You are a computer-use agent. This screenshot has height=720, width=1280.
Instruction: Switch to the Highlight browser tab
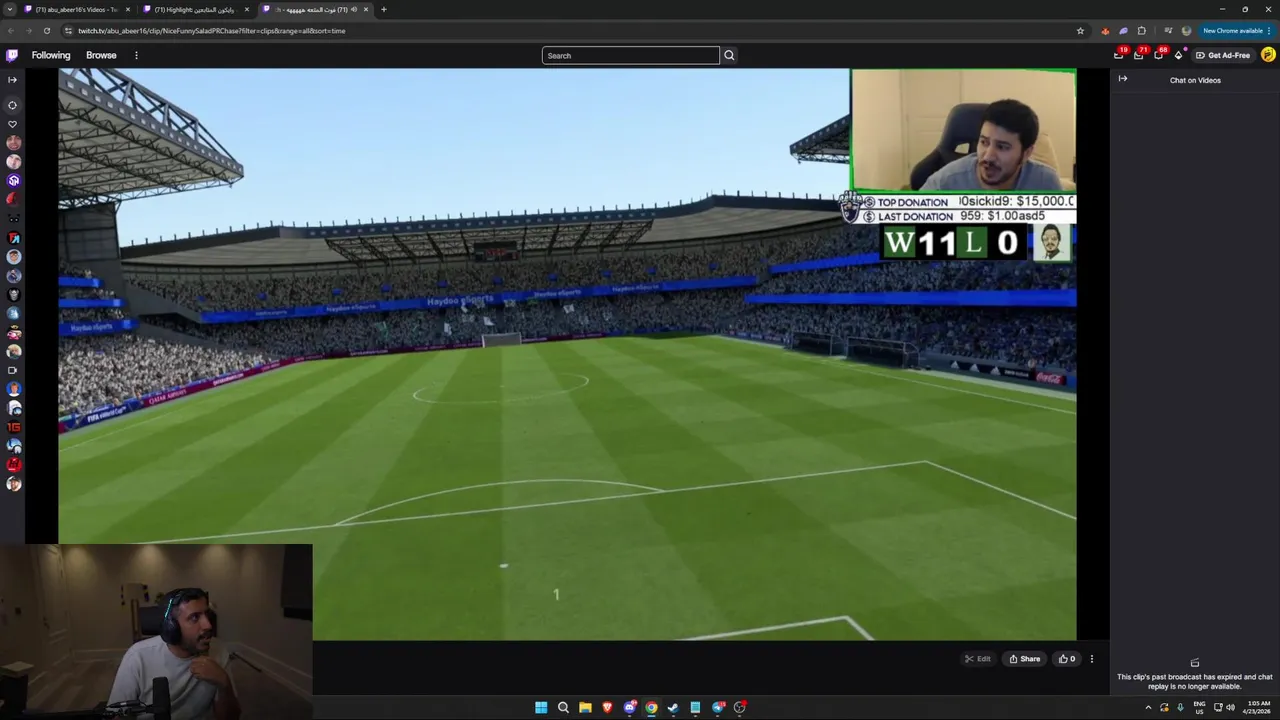point(196,9)
